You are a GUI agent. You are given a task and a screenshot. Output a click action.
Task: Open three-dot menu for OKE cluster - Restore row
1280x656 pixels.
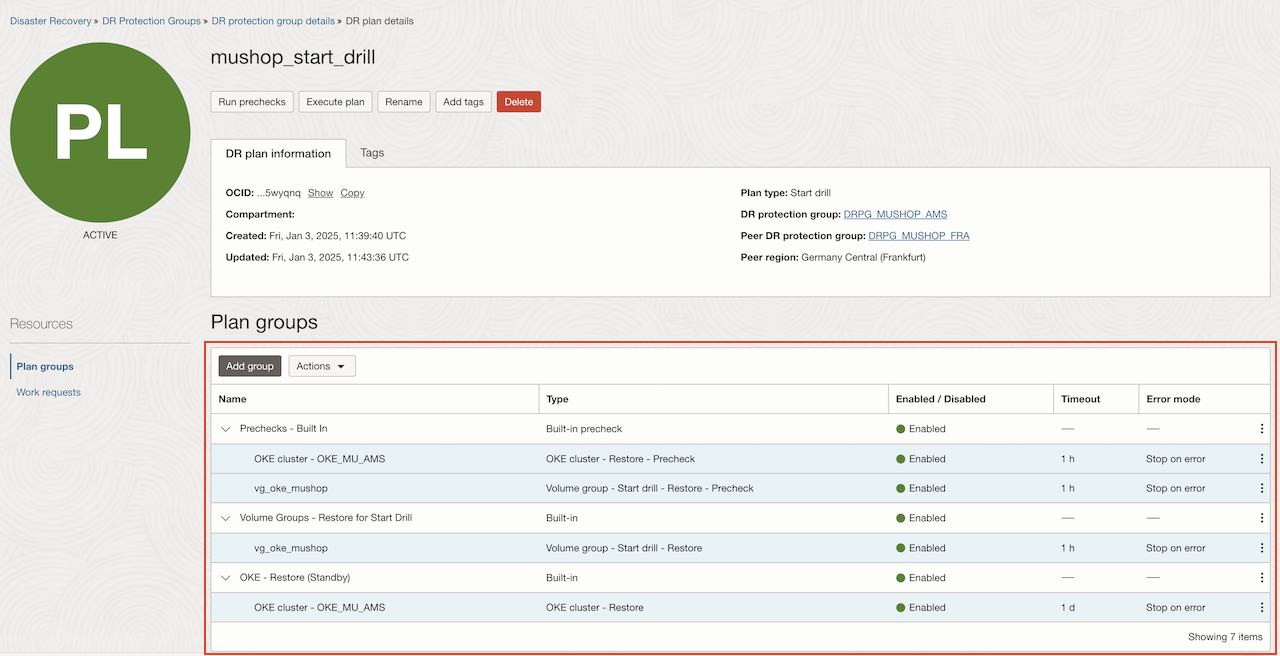click(1262, 607)
